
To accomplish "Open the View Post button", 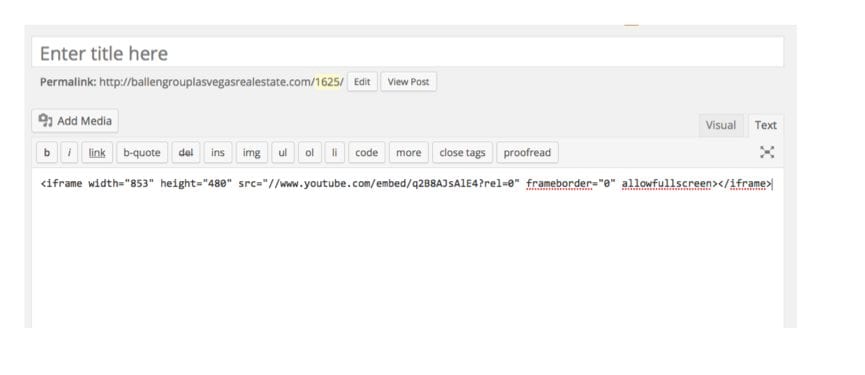I will coord(408,82).
